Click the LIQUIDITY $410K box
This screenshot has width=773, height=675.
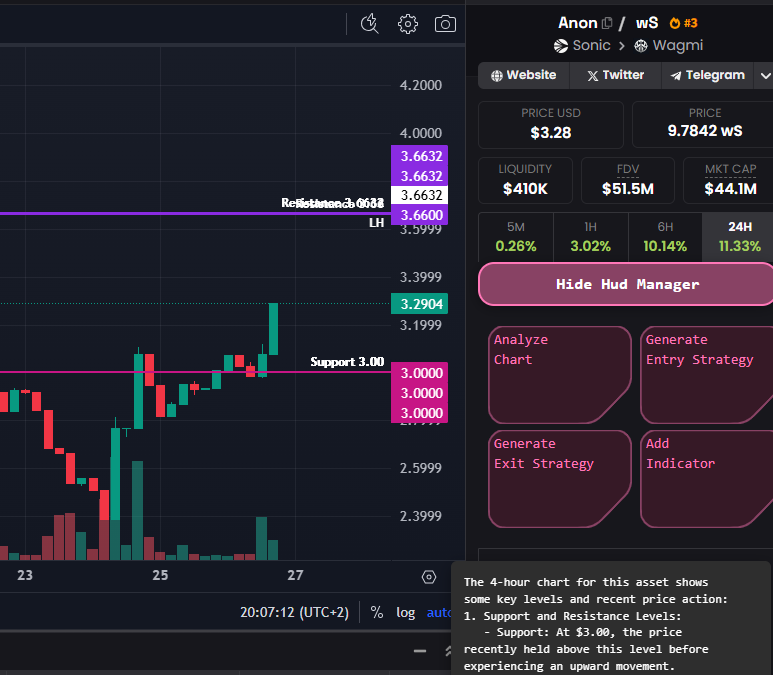point(525,180)
